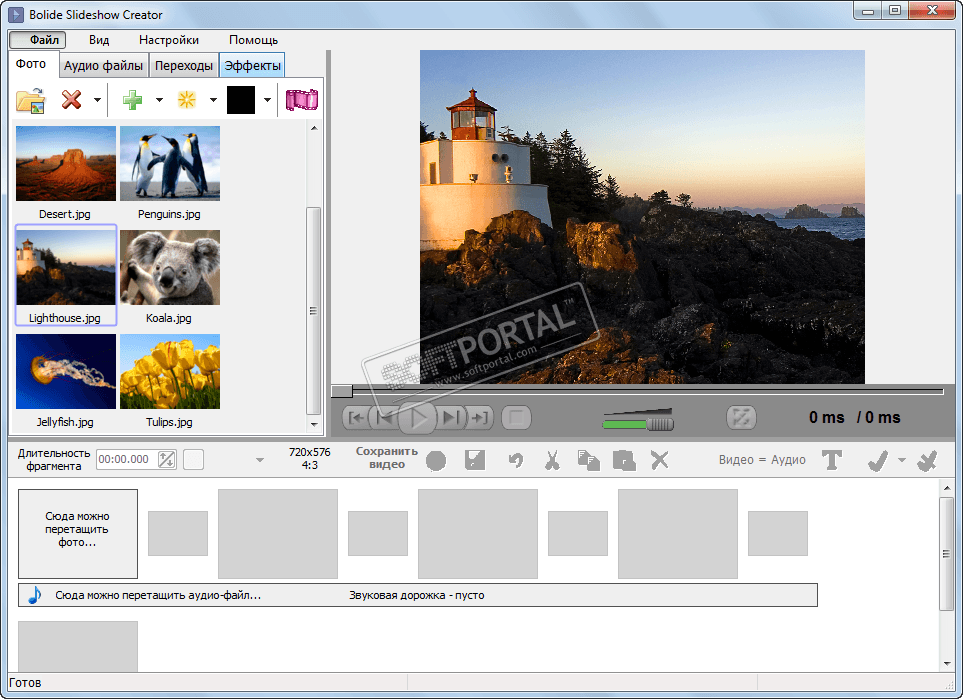This screenshot has height=699, width=963.
Task: Switch to the Эффекты tab
Action: [252, 66]
